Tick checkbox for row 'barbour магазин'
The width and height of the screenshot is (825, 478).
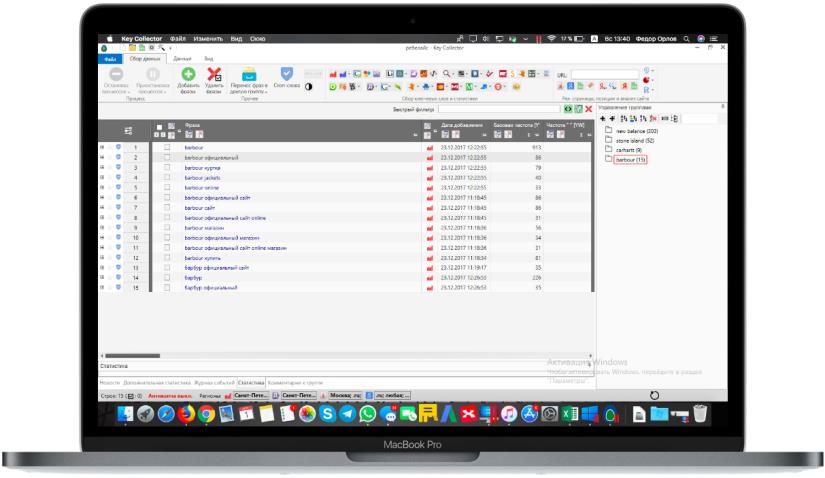[167, 227]
